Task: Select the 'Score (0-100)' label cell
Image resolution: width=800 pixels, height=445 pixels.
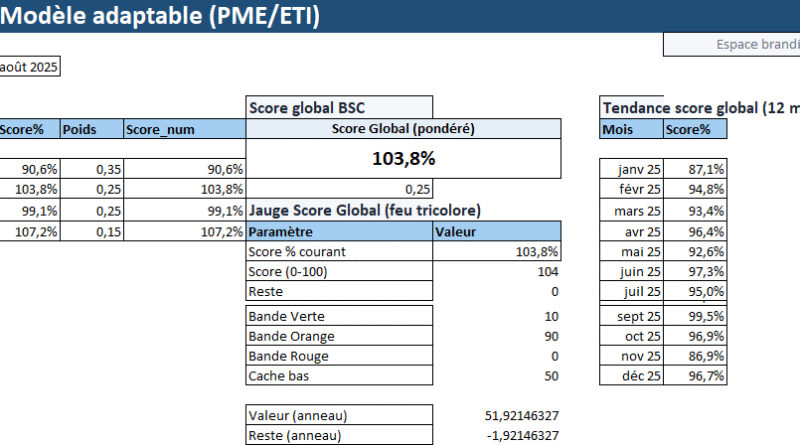Action: pos(339,271)
